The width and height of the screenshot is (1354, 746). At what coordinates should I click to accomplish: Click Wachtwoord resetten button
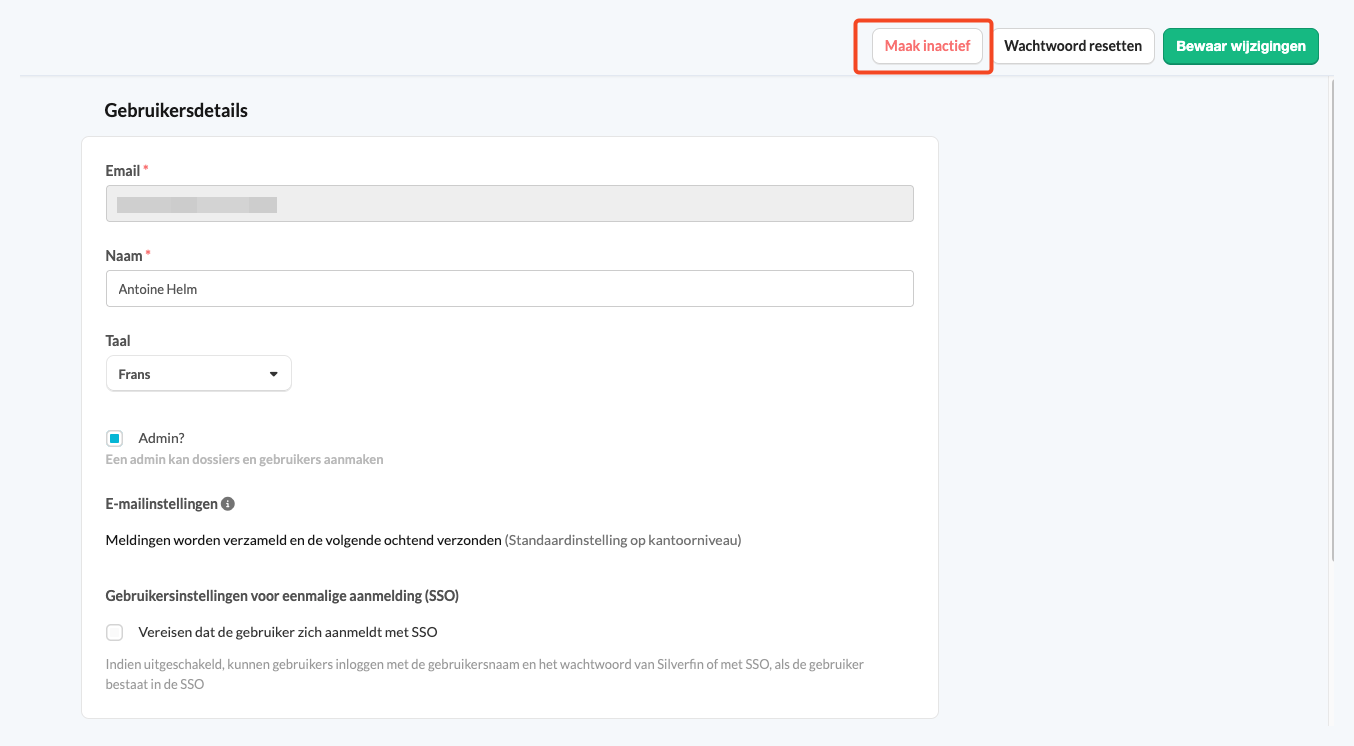1073,46
